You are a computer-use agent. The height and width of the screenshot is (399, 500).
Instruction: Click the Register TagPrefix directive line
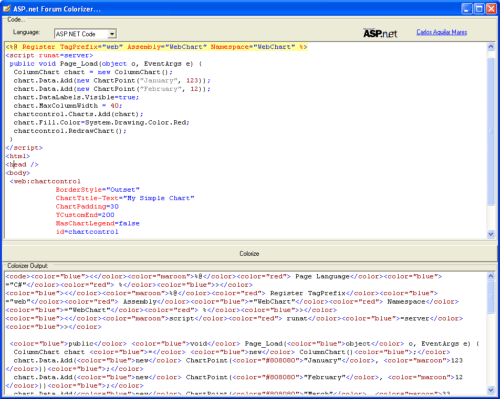[156, 47]
